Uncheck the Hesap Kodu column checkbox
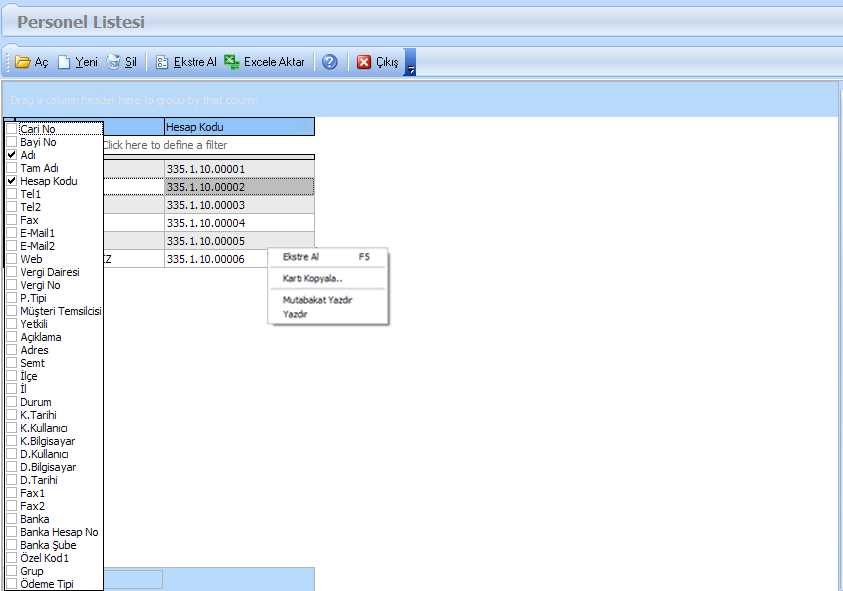Viewport: 843px width, 591px height. tap(12, 181)
